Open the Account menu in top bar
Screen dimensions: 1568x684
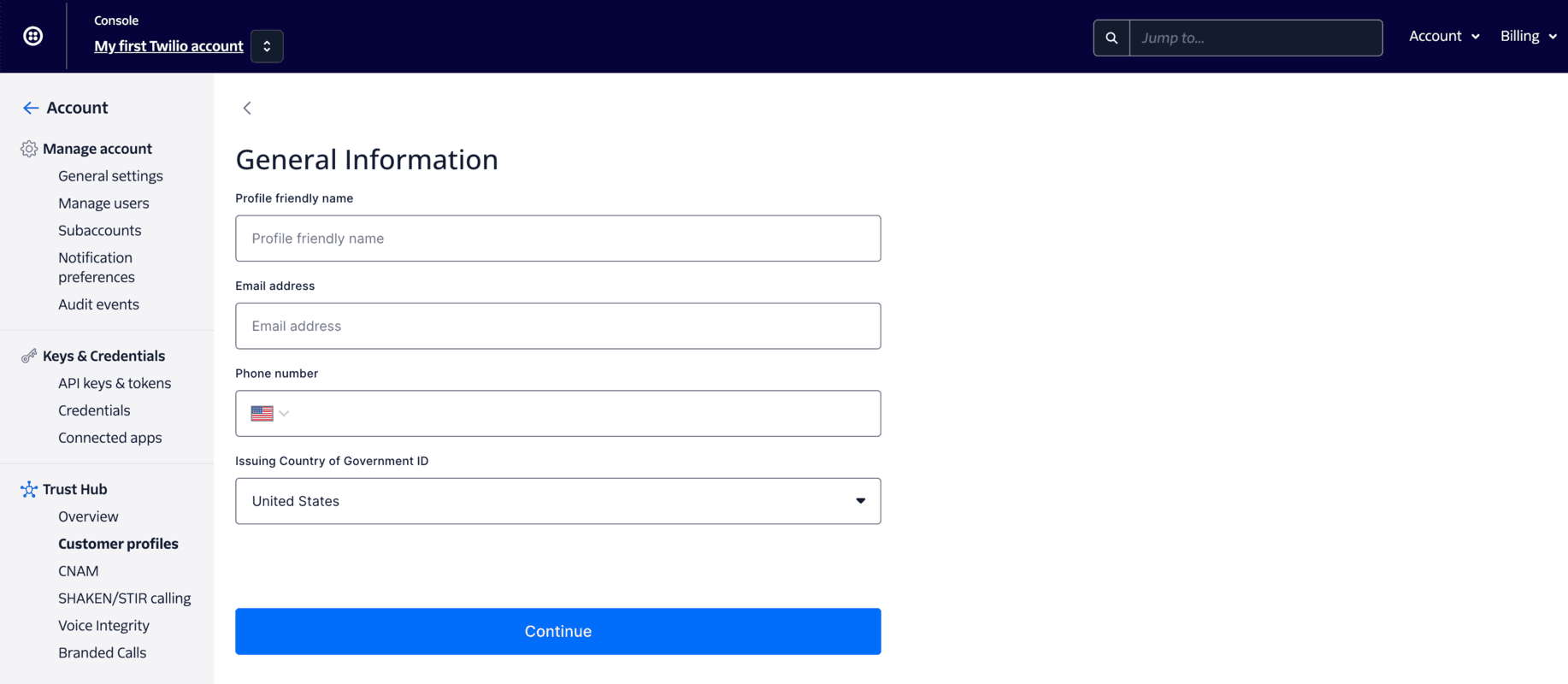1444,36
